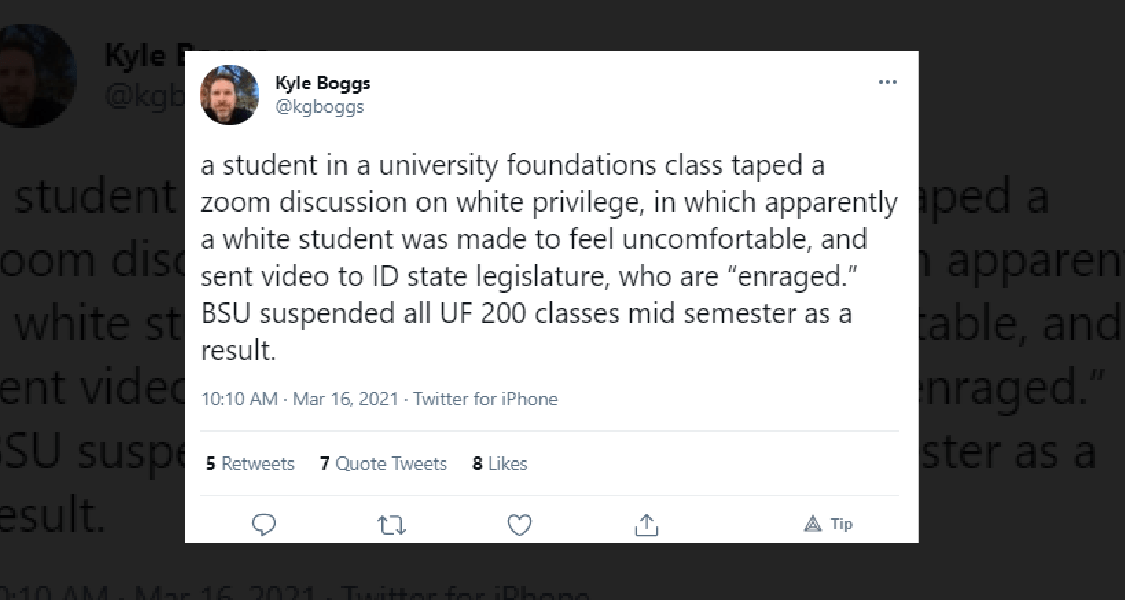Click Kyle Boggs's profile avatar in the tweet card

click(229, 96)
